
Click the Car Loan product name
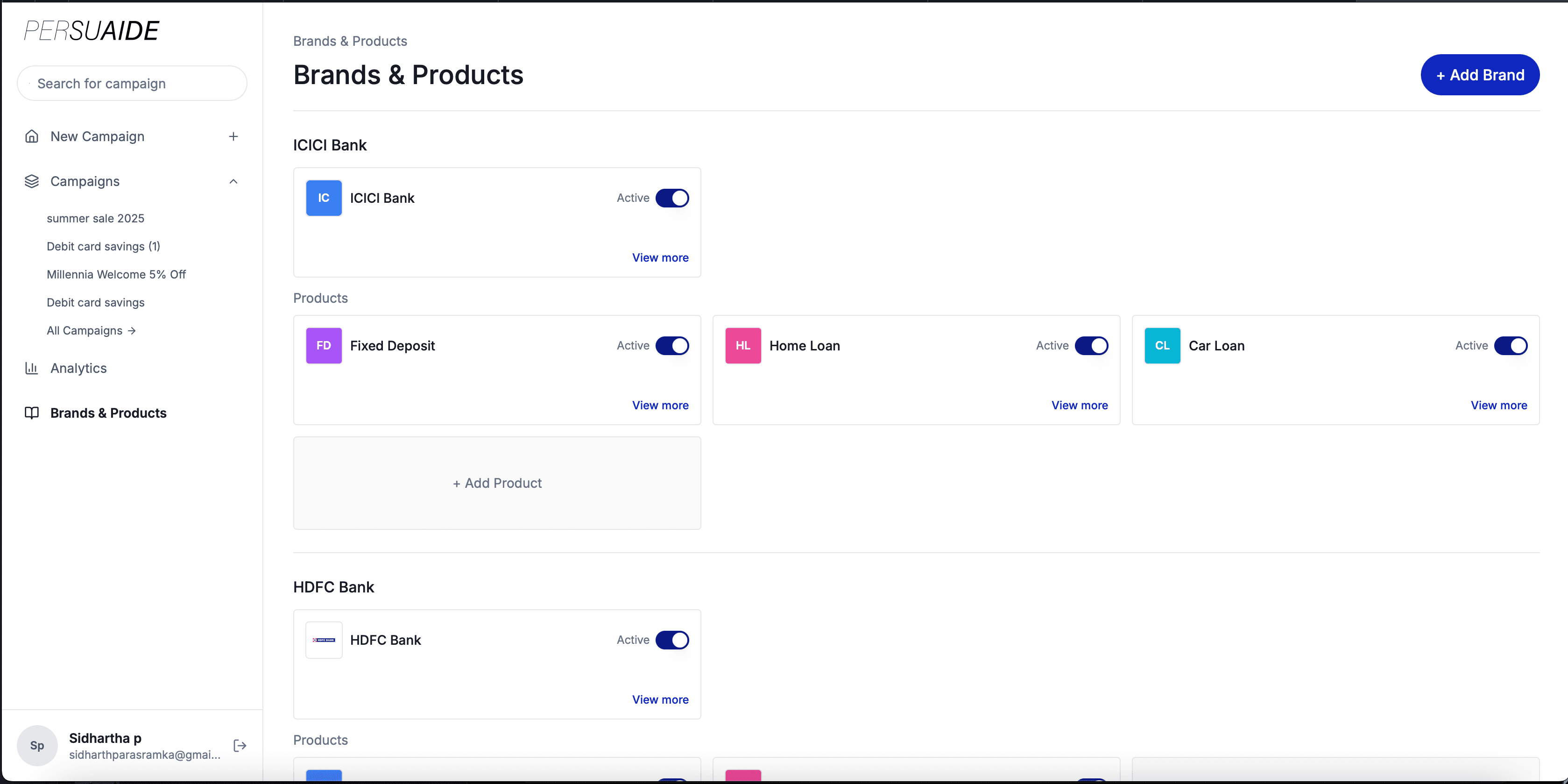[x=1217, y=345]
